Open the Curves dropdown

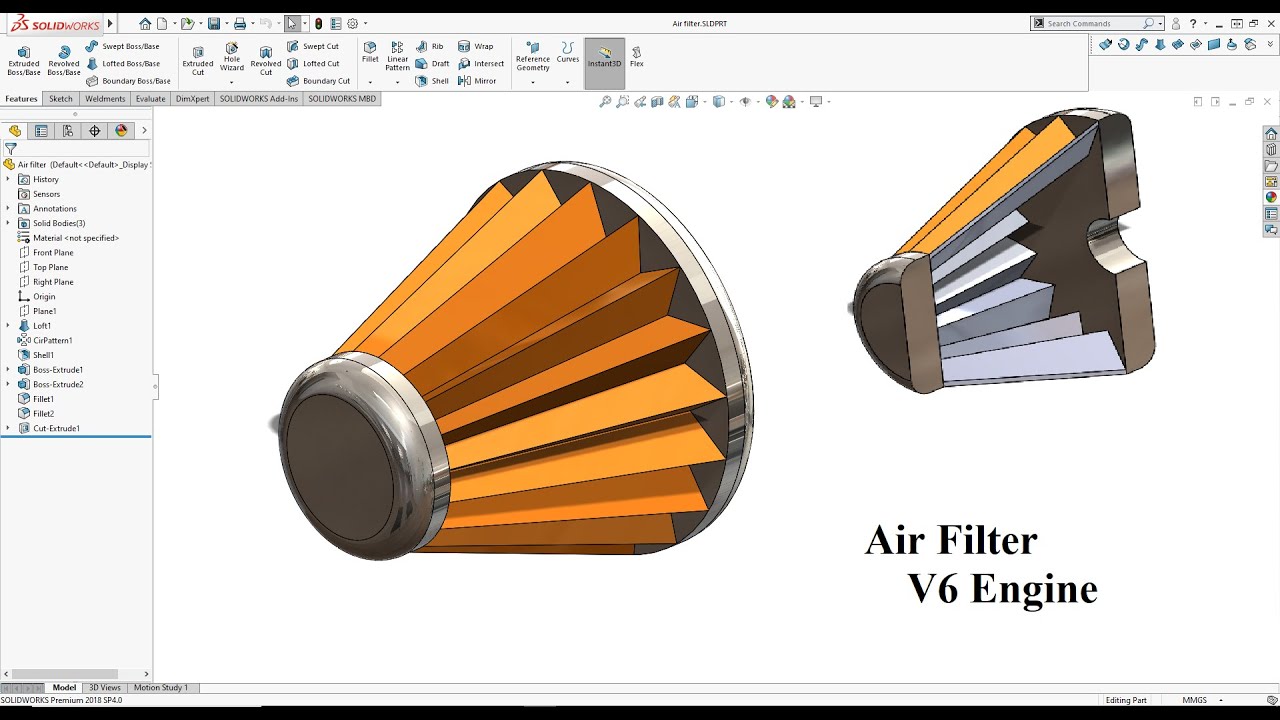pyautogui.click(x=568, y=82)
